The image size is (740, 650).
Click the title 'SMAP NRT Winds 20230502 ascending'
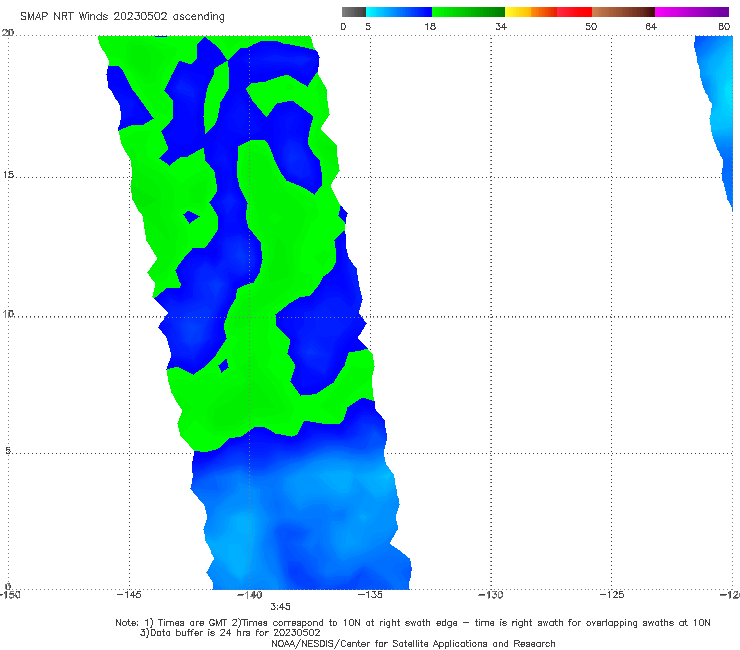(122, 16)
